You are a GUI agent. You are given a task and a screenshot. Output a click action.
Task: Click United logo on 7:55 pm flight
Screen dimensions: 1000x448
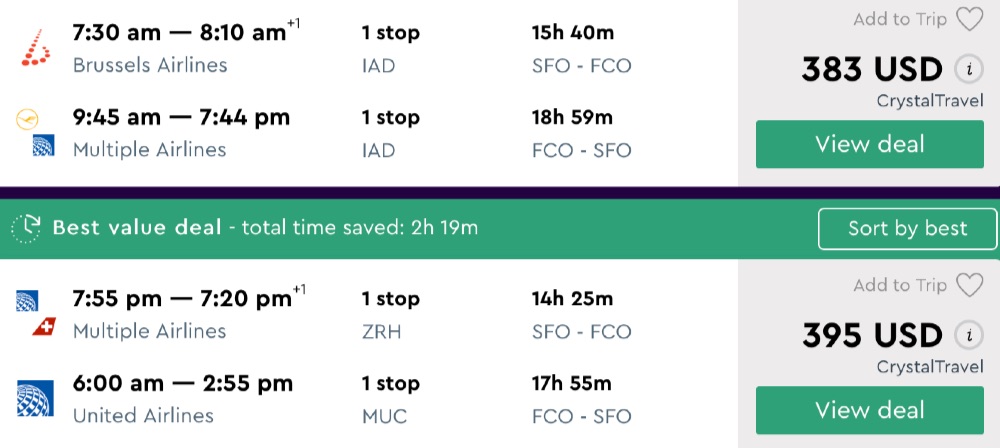point(27,300)
